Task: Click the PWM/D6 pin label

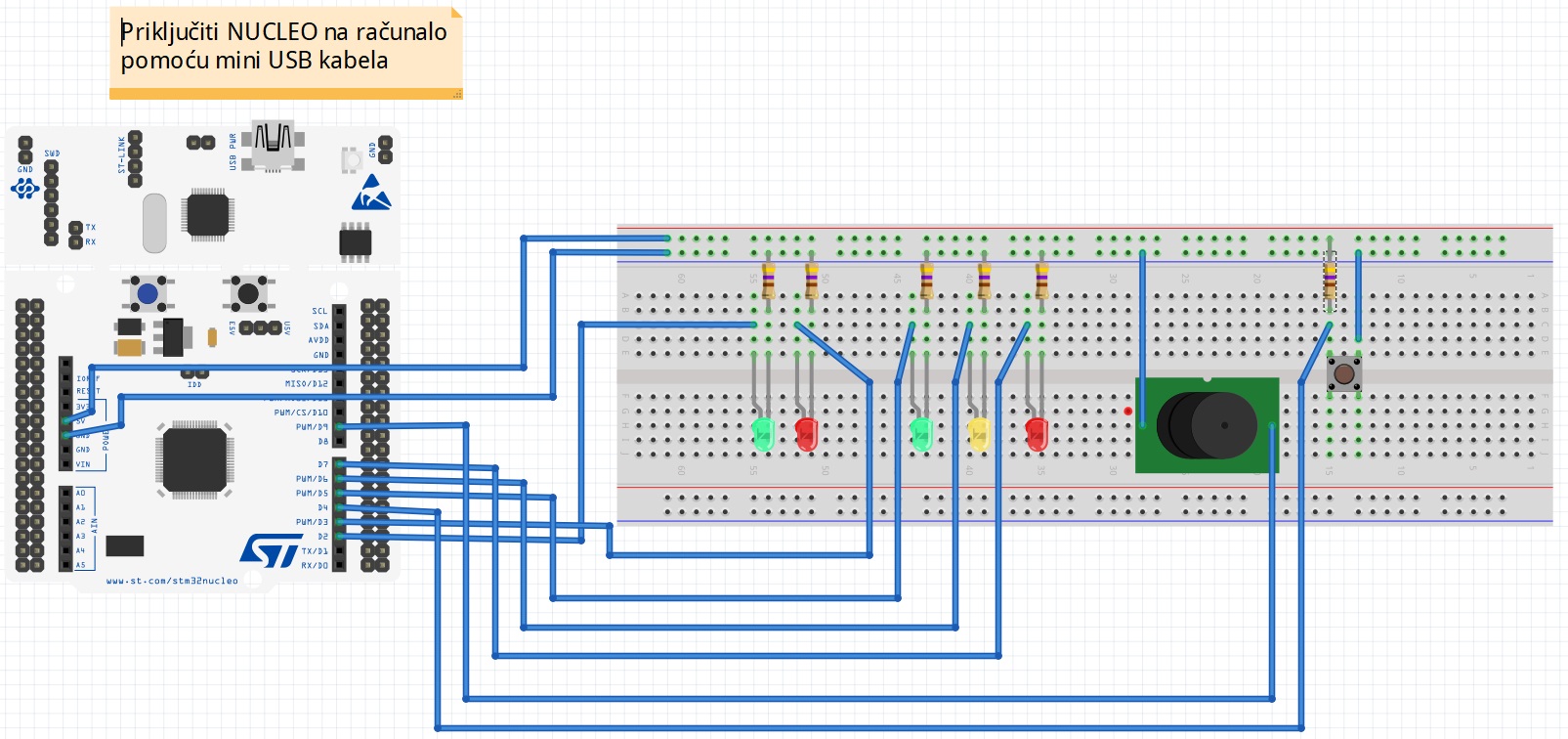Action: click(x=312, y=479)
